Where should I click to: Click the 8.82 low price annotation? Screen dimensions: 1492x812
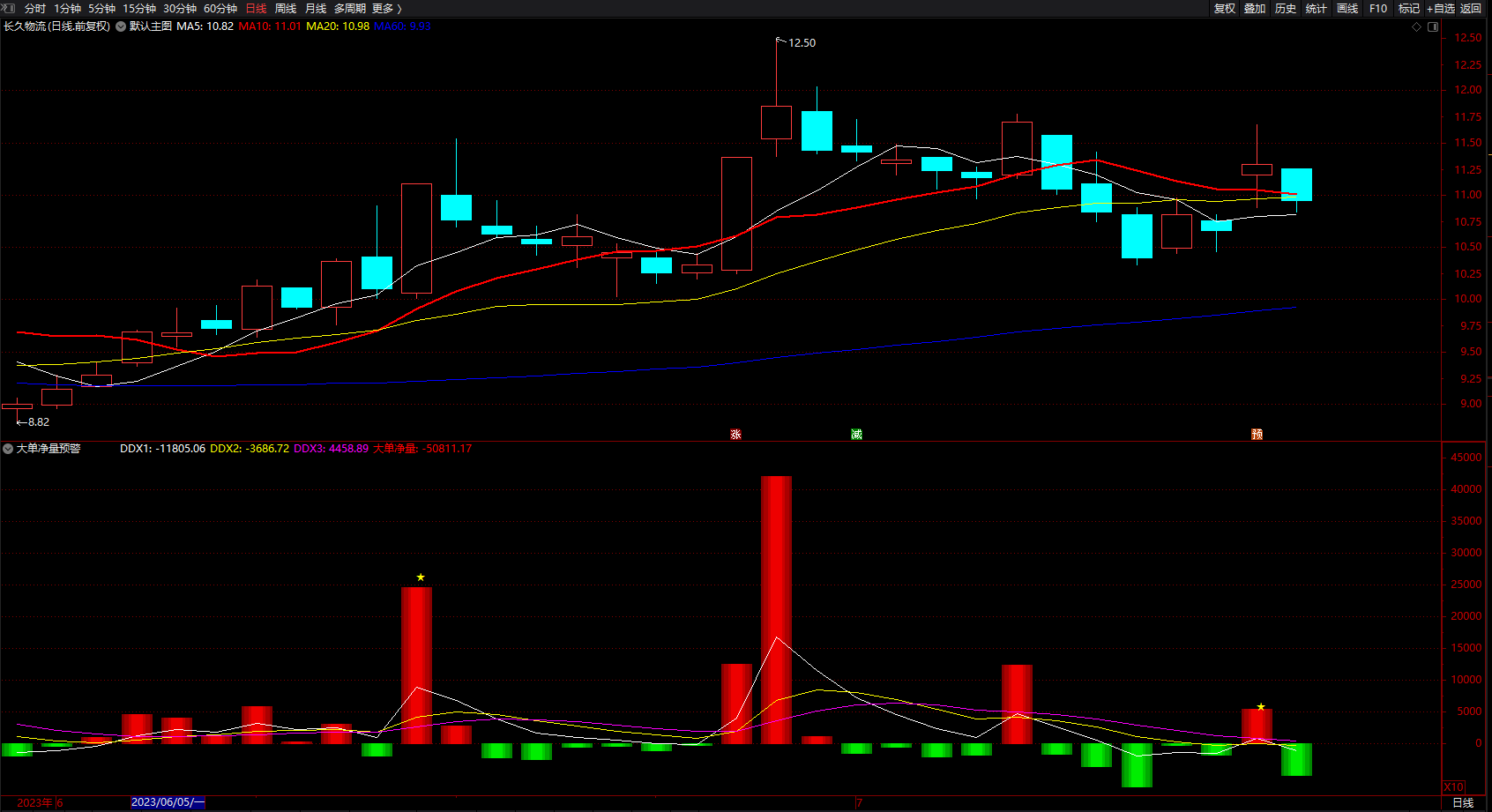(x=38, y=422)
